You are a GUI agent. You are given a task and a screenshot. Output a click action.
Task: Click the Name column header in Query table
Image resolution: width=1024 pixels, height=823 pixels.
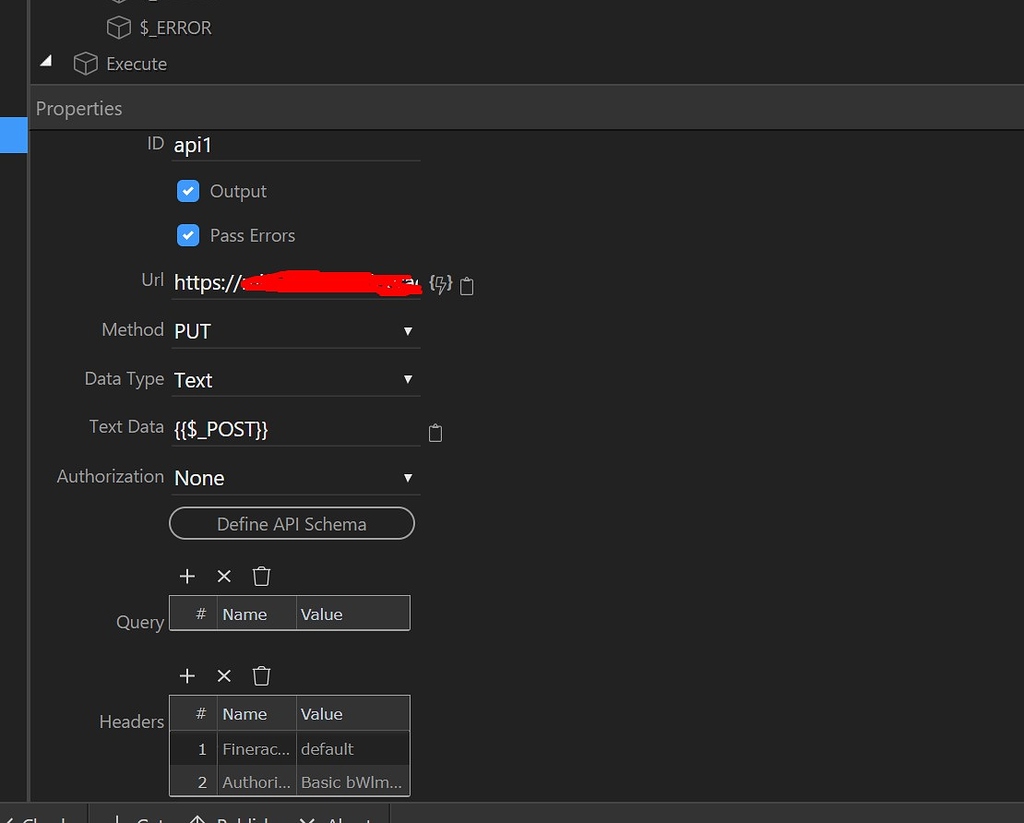pos(257,614)
